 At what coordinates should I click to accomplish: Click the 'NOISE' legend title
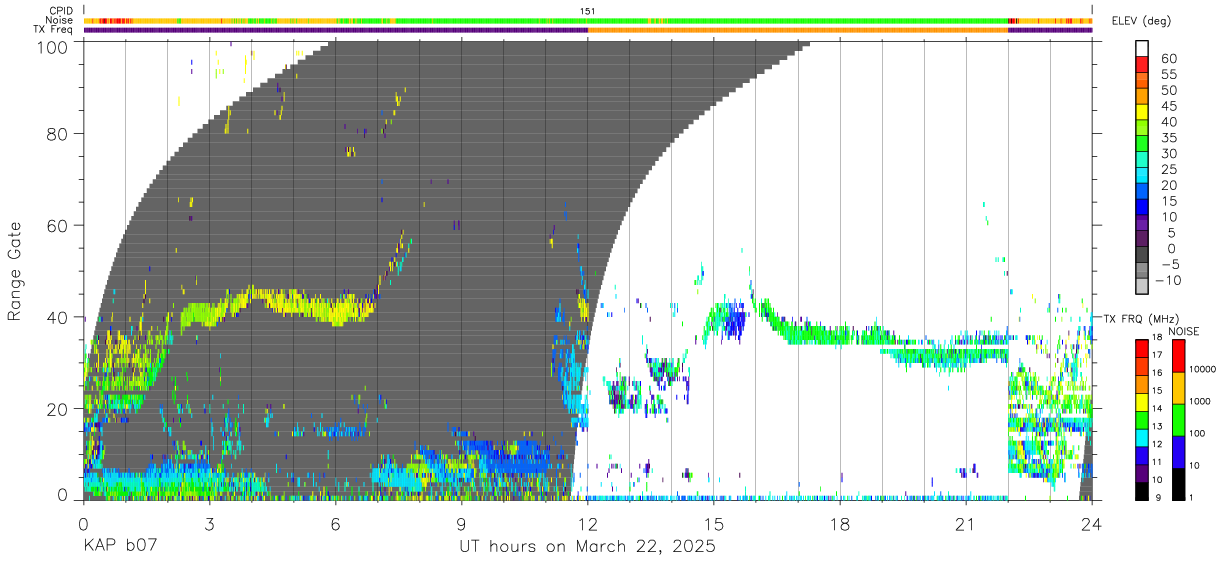pos(1184,331)
